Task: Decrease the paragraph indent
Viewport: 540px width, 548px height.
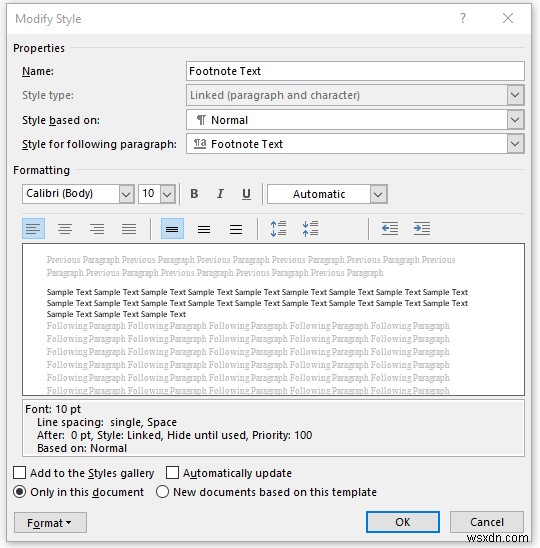Action: (390, 229)
